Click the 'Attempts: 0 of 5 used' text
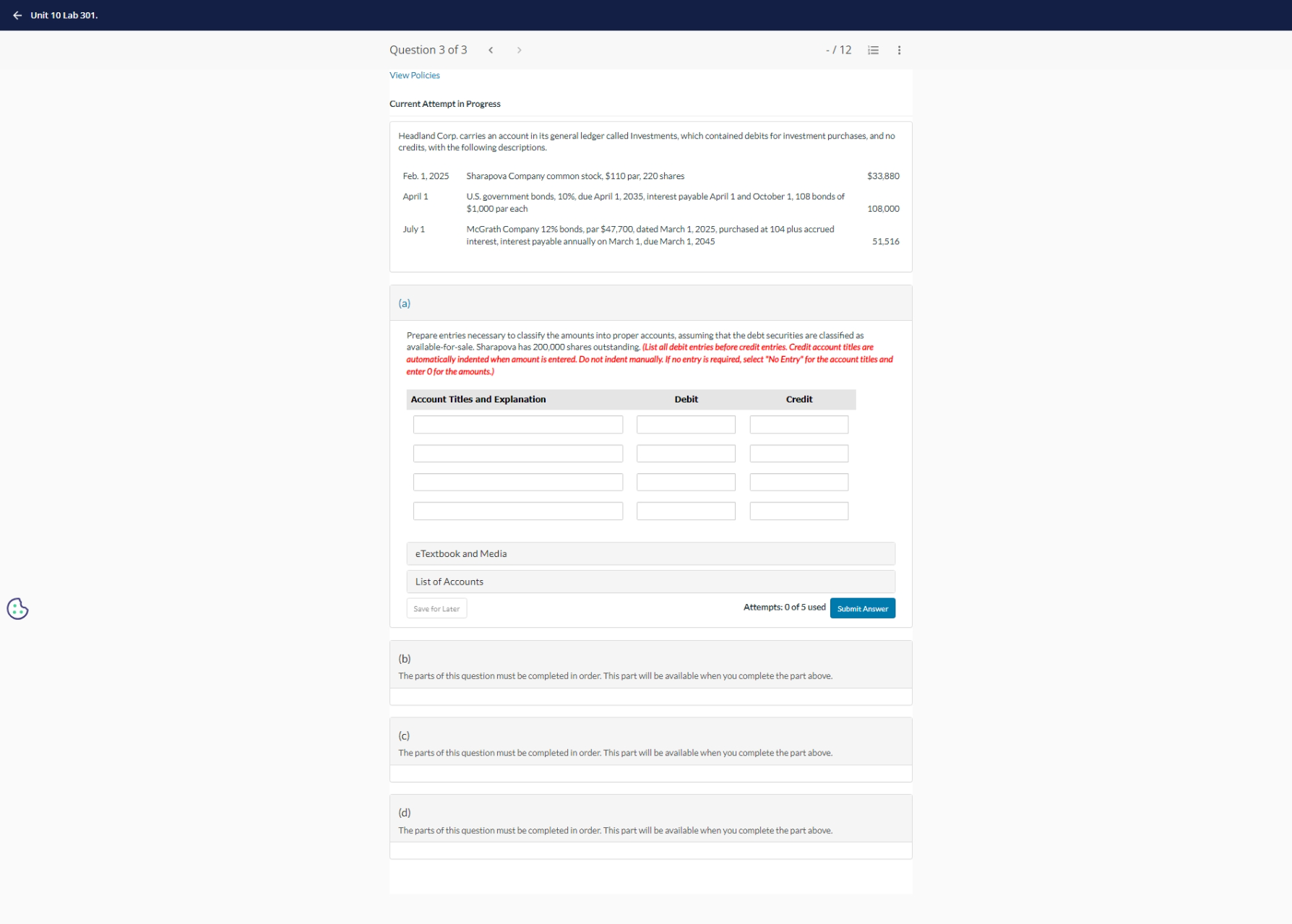Viewport: 1292px width, 924px height. tap(785, 608)
